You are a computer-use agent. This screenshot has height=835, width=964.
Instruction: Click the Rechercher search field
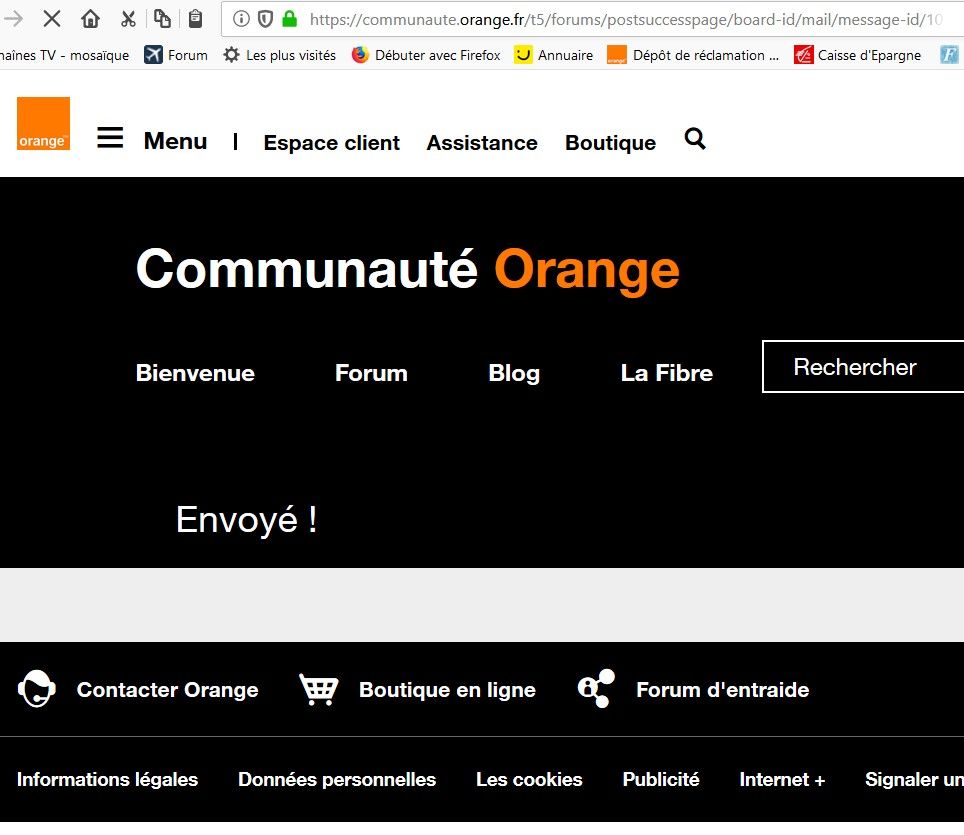click(x=863, y=366)
